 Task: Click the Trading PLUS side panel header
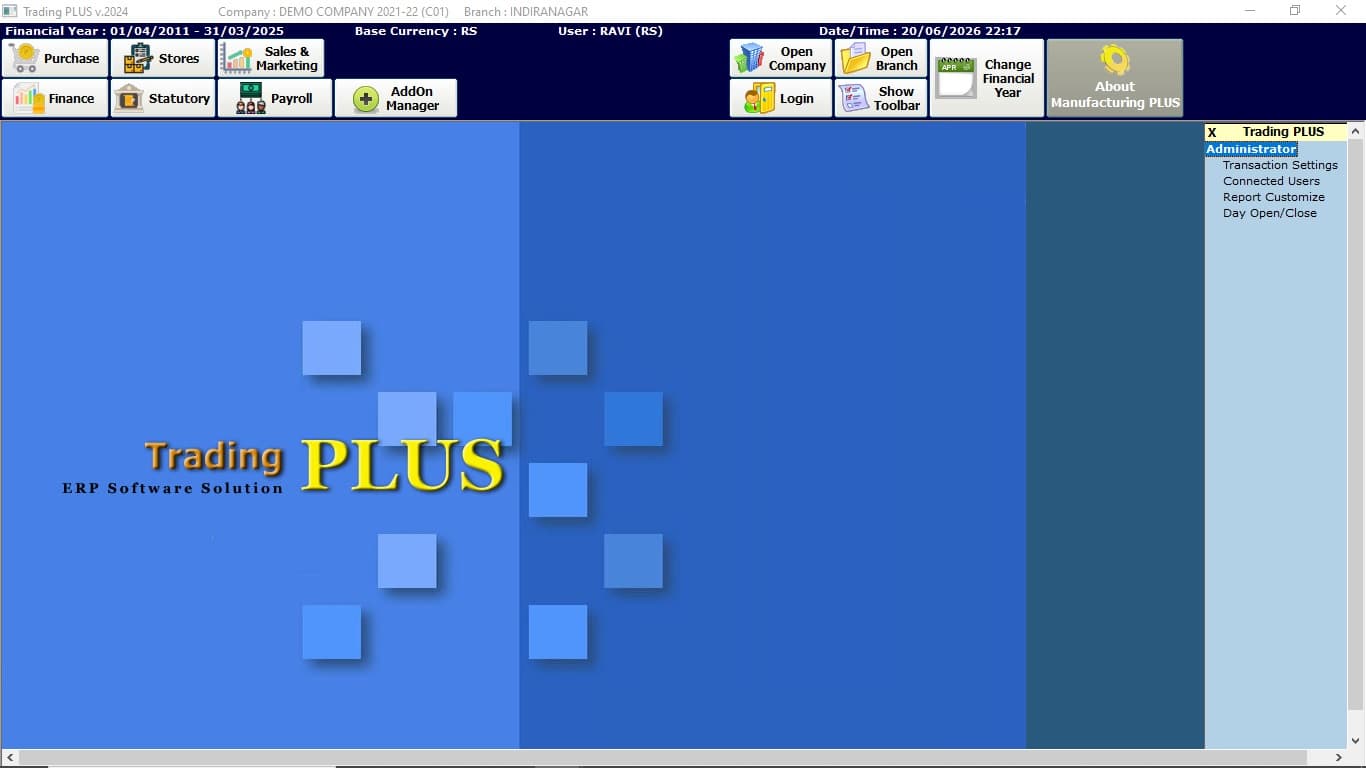[1283, 132]
